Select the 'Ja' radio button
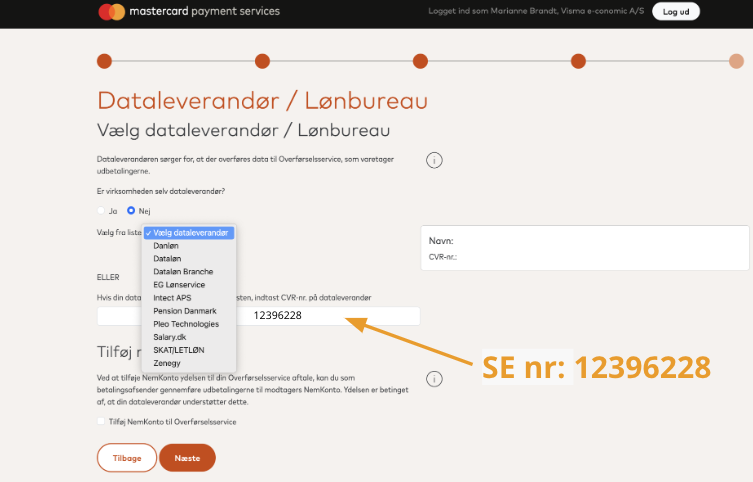 coord(101,211)
